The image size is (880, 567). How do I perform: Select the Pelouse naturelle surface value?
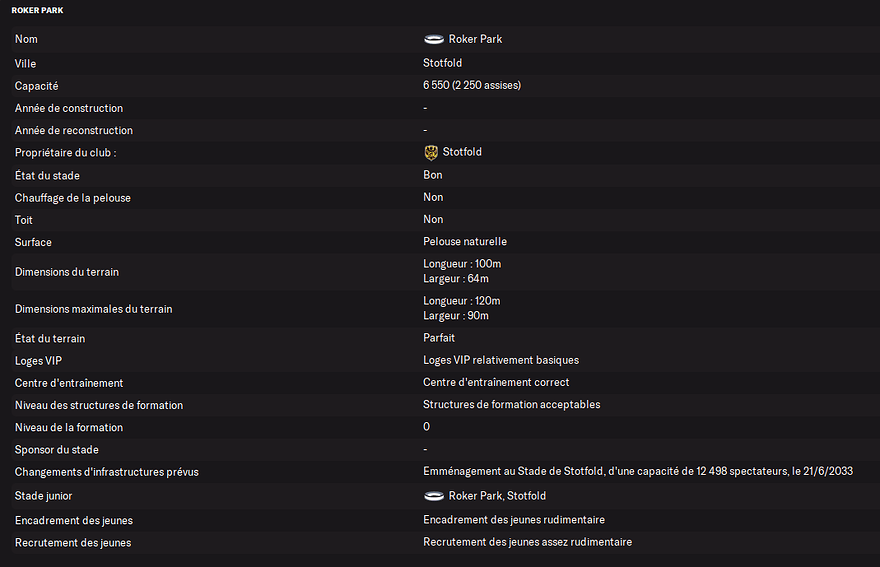[465, 241]
